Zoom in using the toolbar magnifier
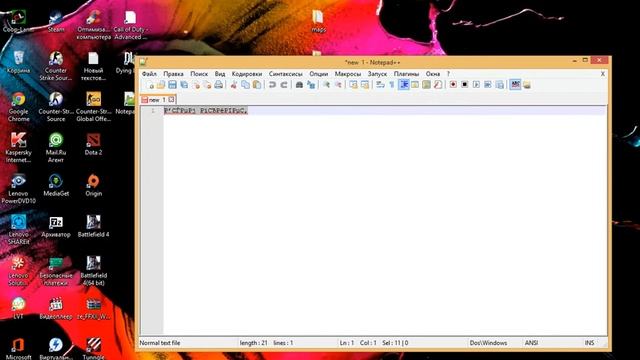 (x=326, y=85)
